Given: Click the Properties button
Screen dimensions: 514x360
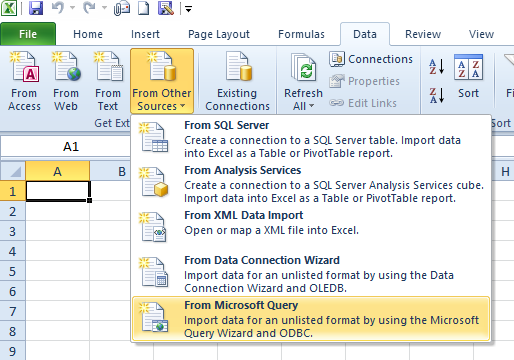Looking at the screenshot, I should tap(364, 81).
